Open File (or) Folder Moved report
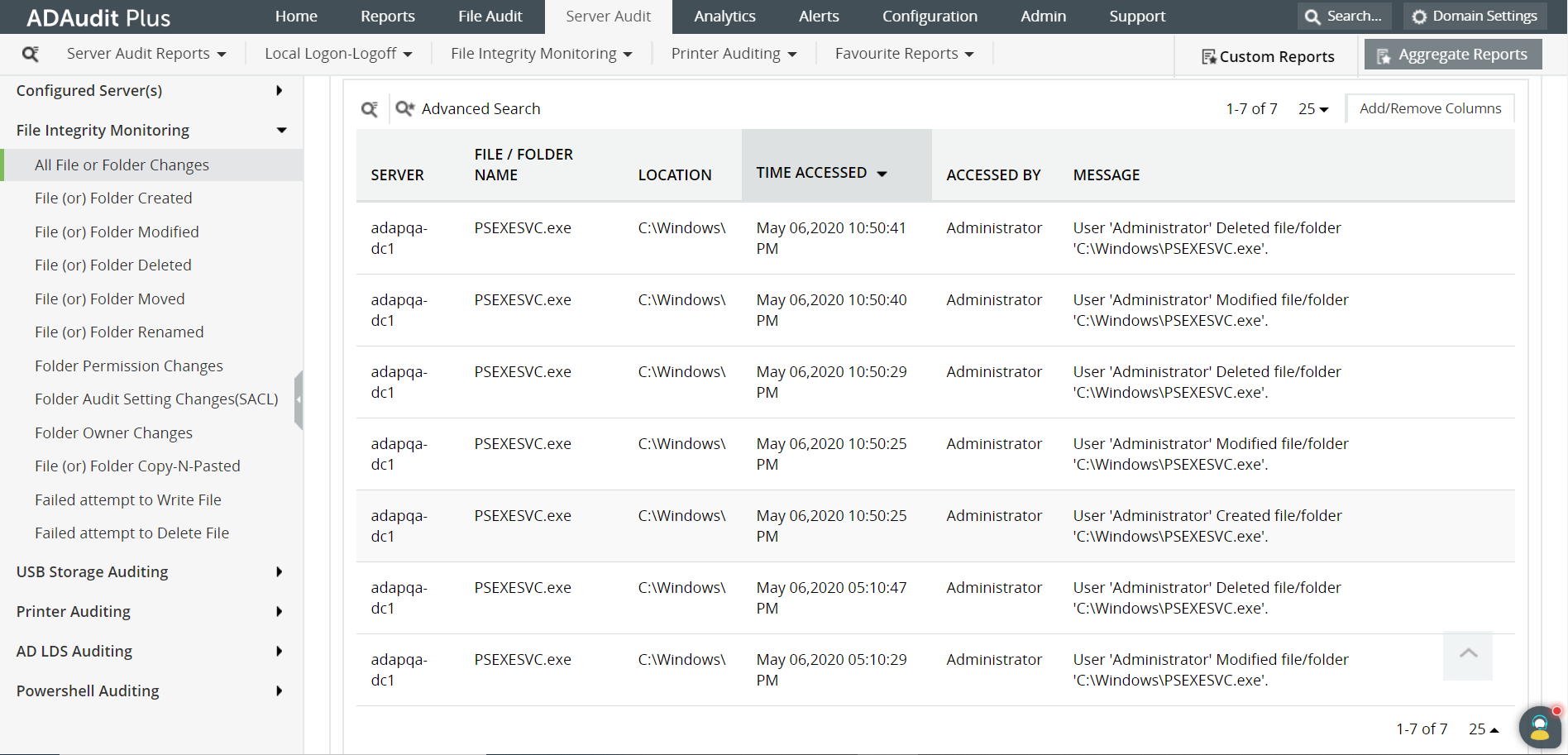 tap(110, 299)
